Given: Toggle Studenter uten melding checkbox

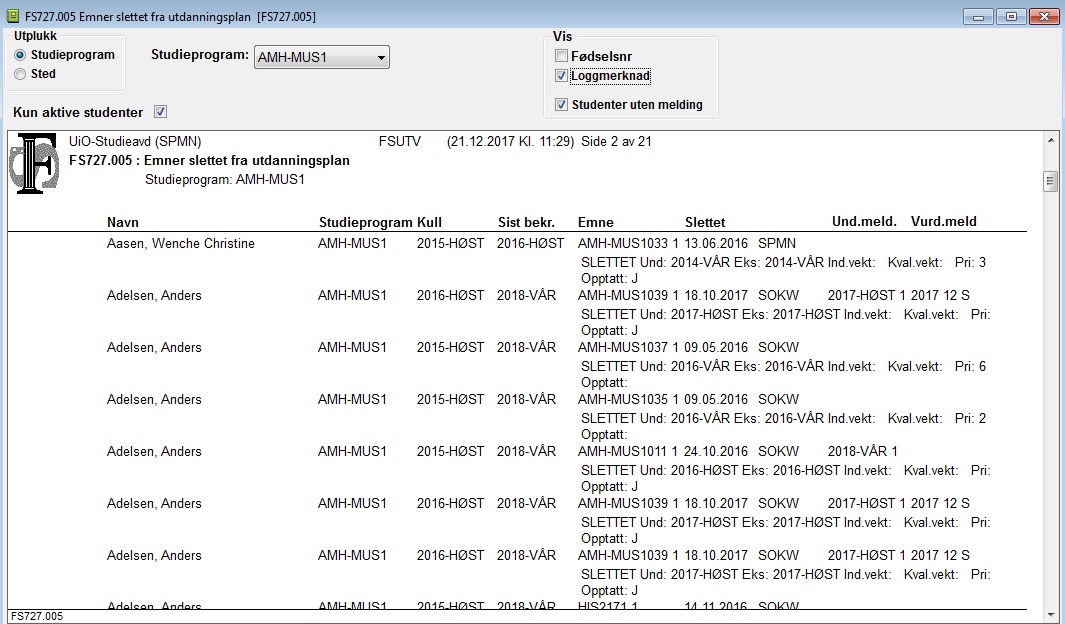Looking at the screenshot, I should pyautogui.click(x=561, y=105).
